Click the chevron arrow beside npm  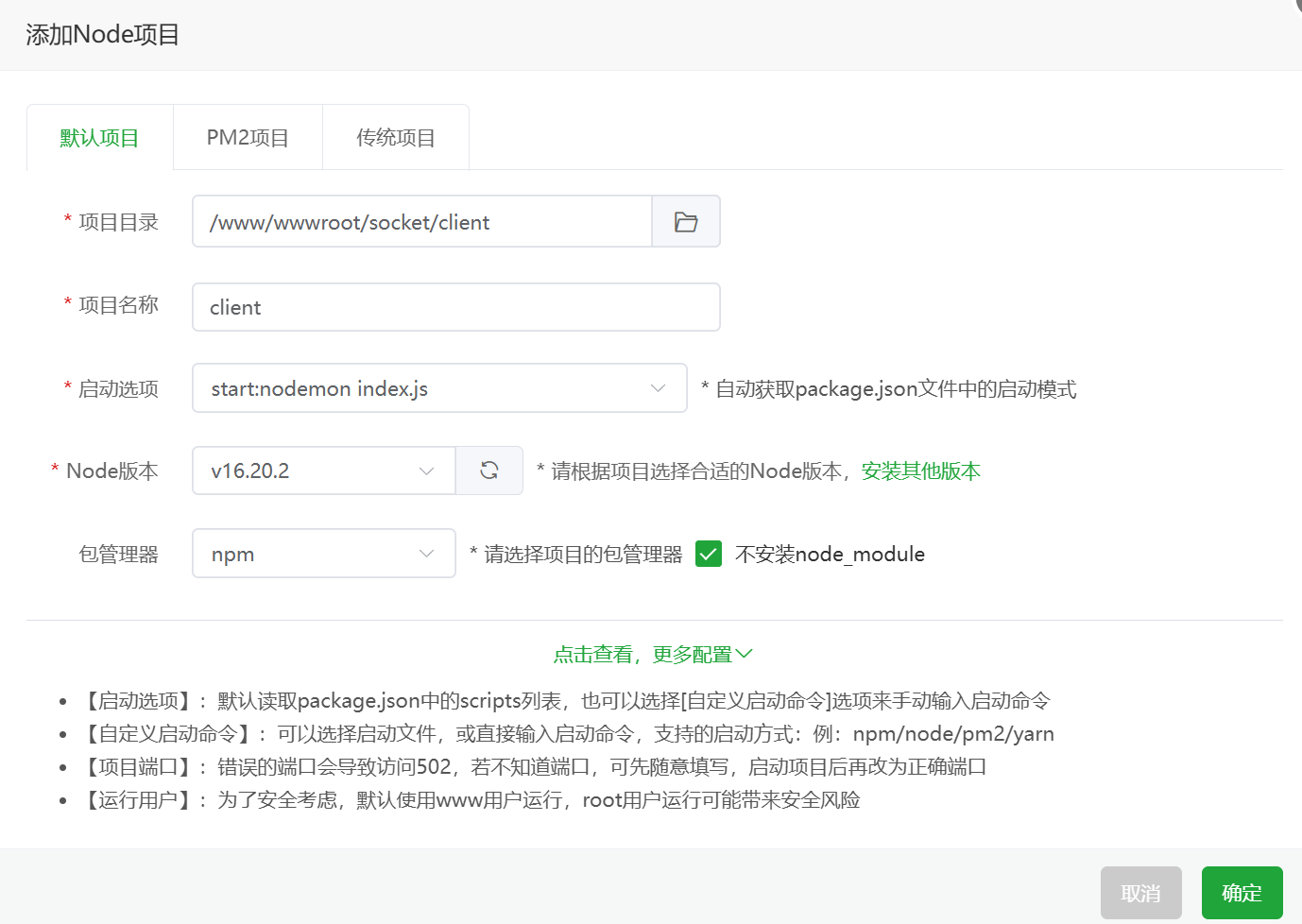[x=426, y=554]
